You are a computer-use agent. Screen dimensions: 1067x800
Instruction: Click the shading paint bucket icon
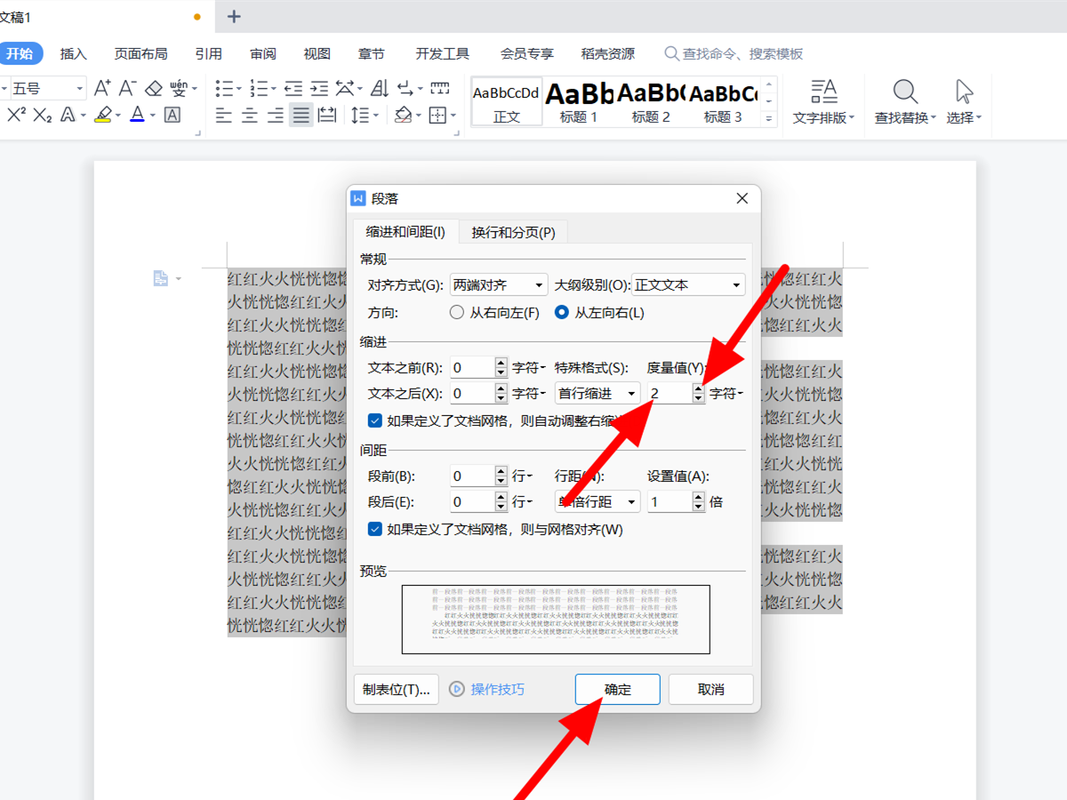pyautogui.click(x=403, y=116)
